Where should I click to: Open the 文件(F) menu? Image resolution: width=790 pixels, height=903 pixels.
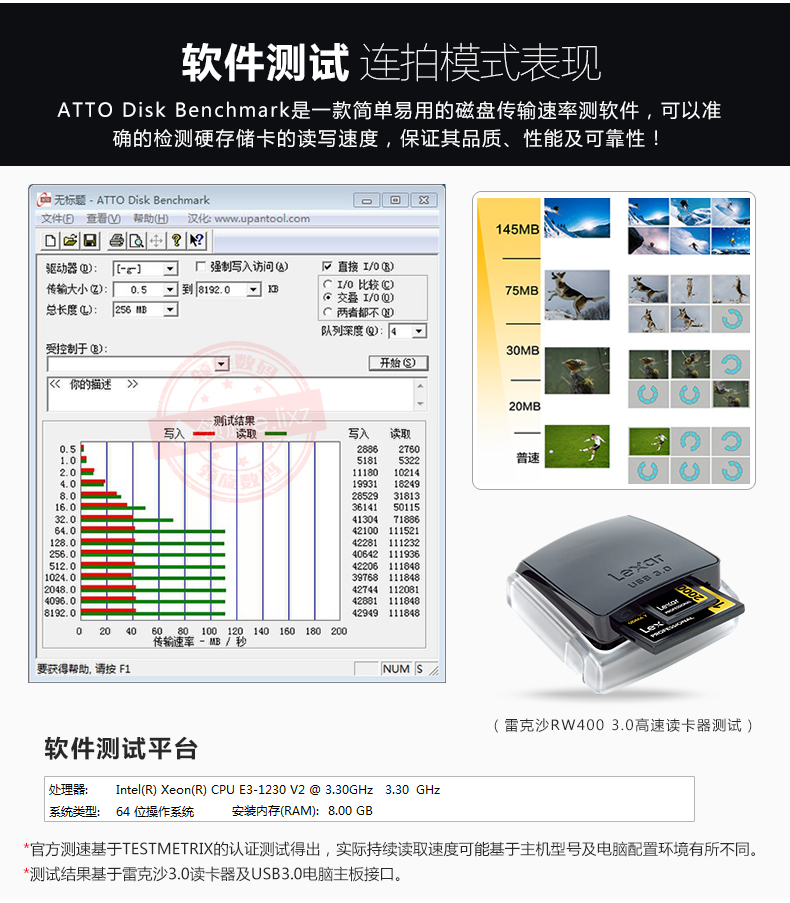pos(57,219)
